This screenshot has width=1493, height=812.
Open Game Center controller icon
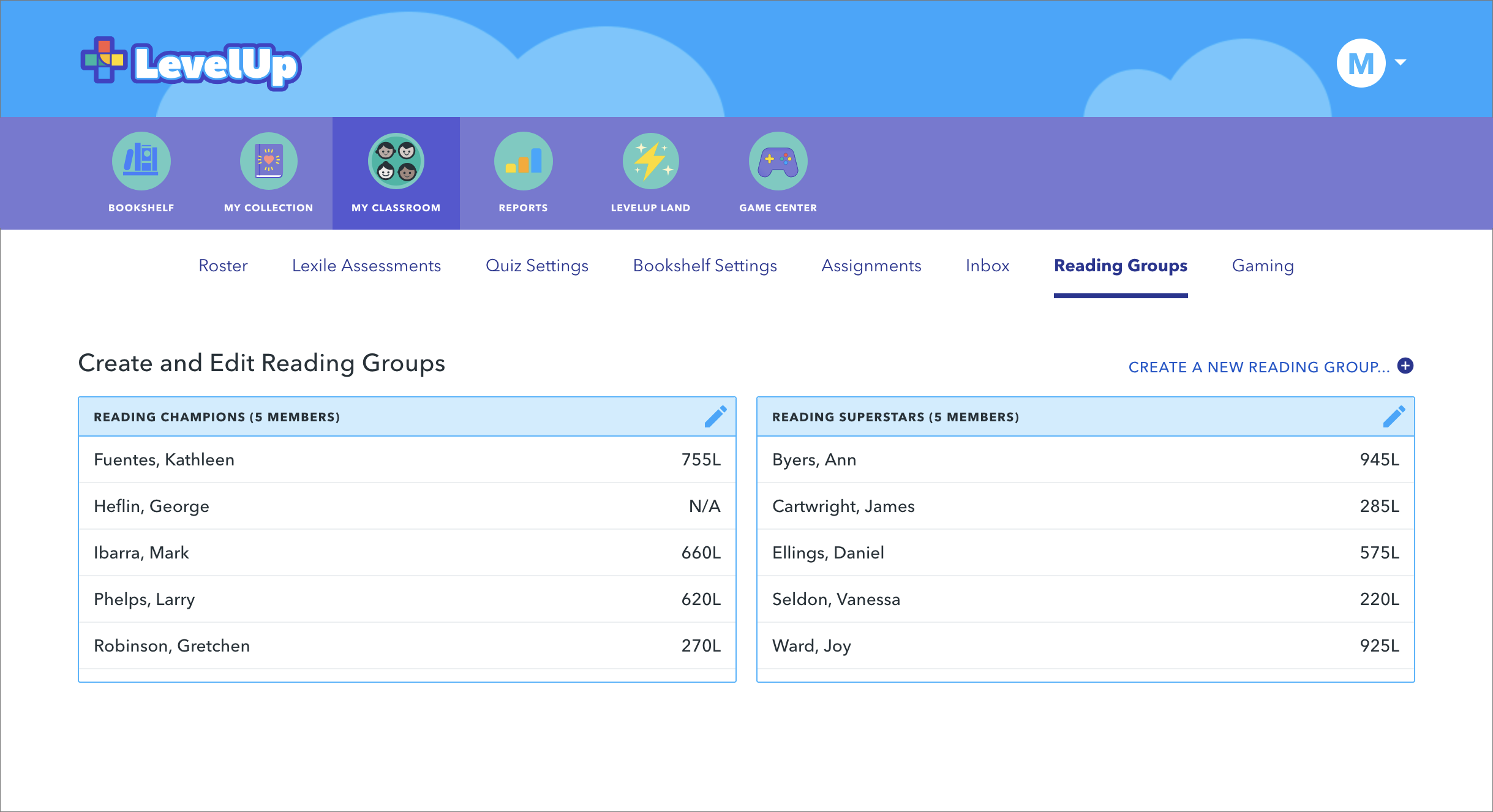click(778, 161)
